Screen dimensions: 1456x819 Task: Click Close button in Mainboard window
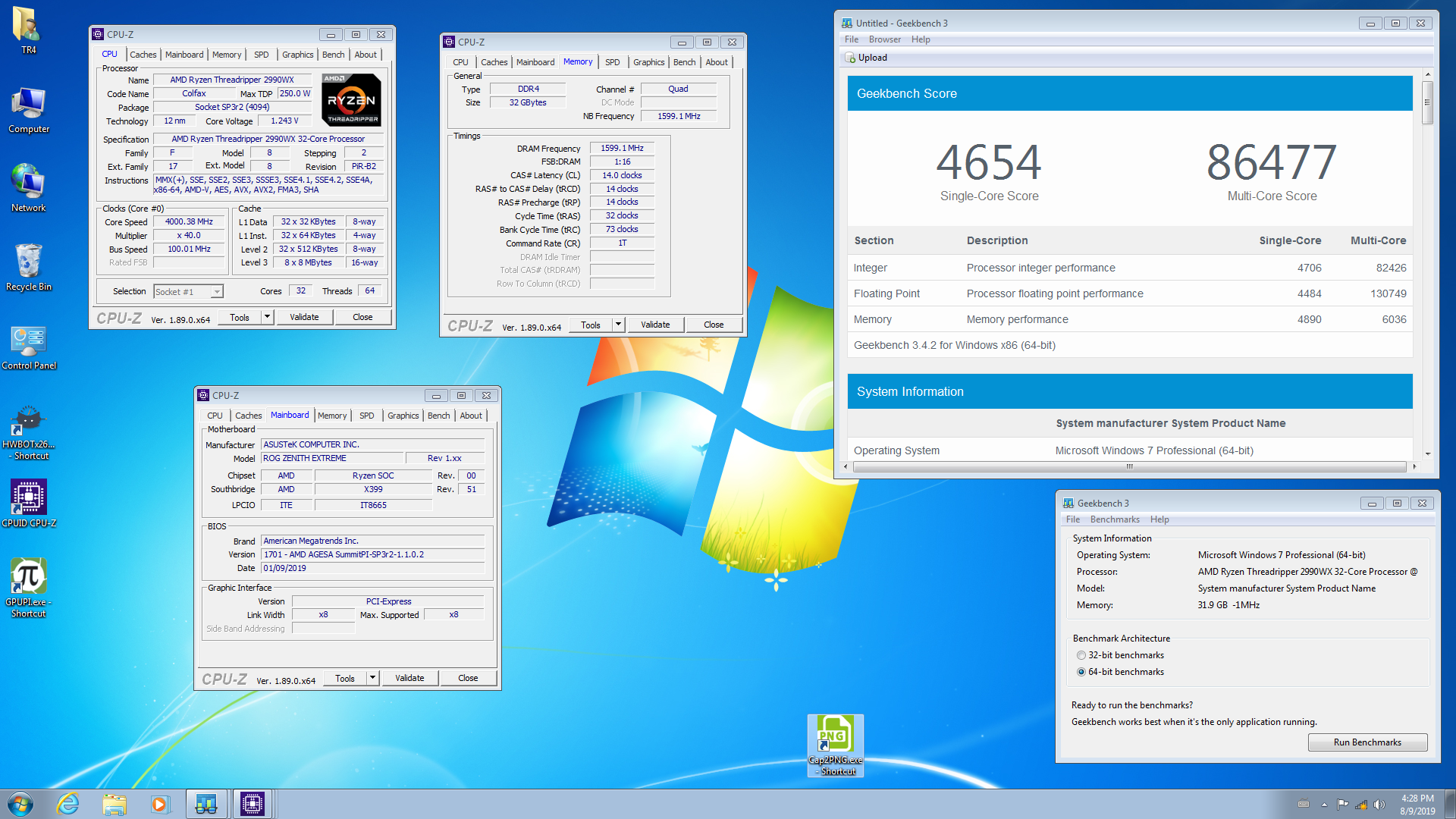tap(468, 678)
